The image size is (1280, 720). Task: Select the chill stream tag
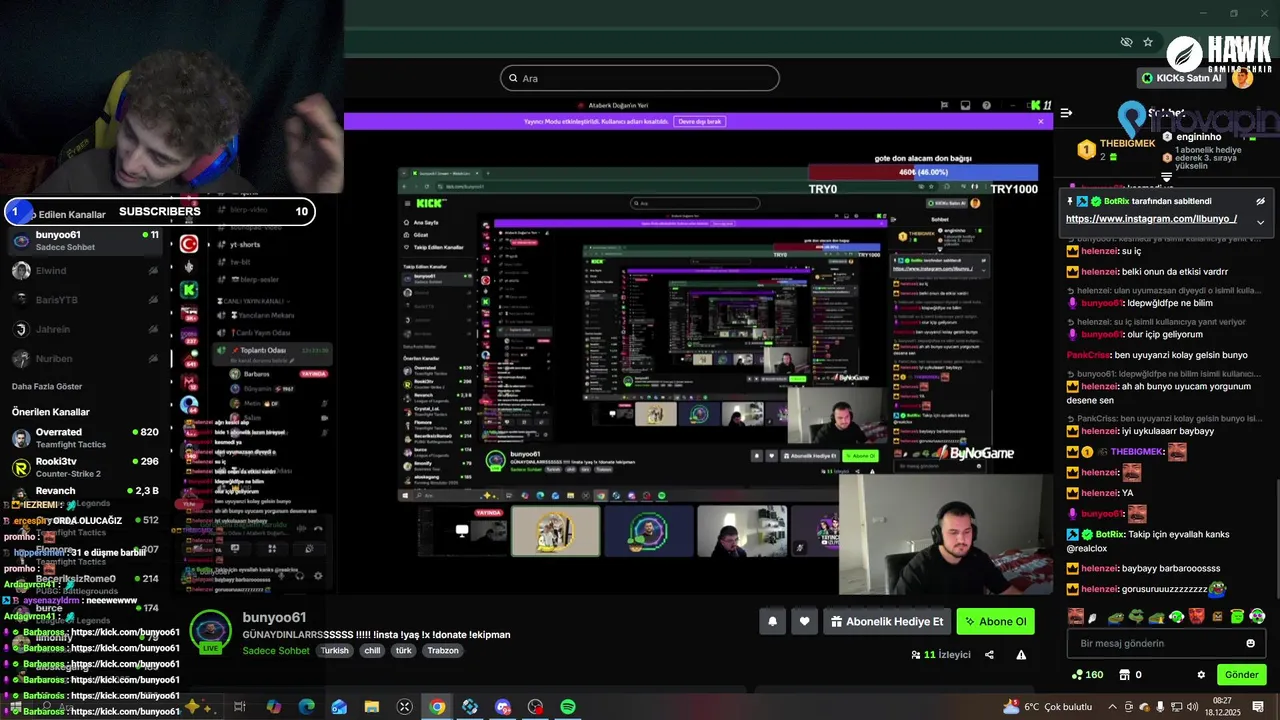click(372, 650)
